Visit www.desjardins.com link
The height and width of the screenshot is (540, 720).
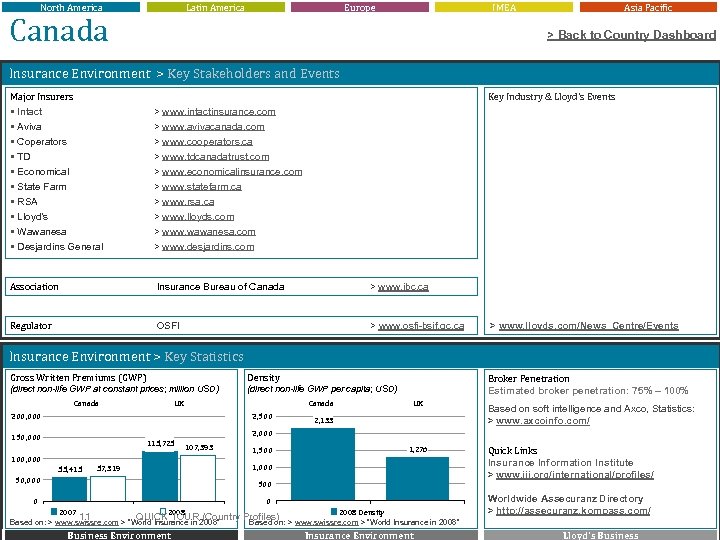(x=208, y=247)
